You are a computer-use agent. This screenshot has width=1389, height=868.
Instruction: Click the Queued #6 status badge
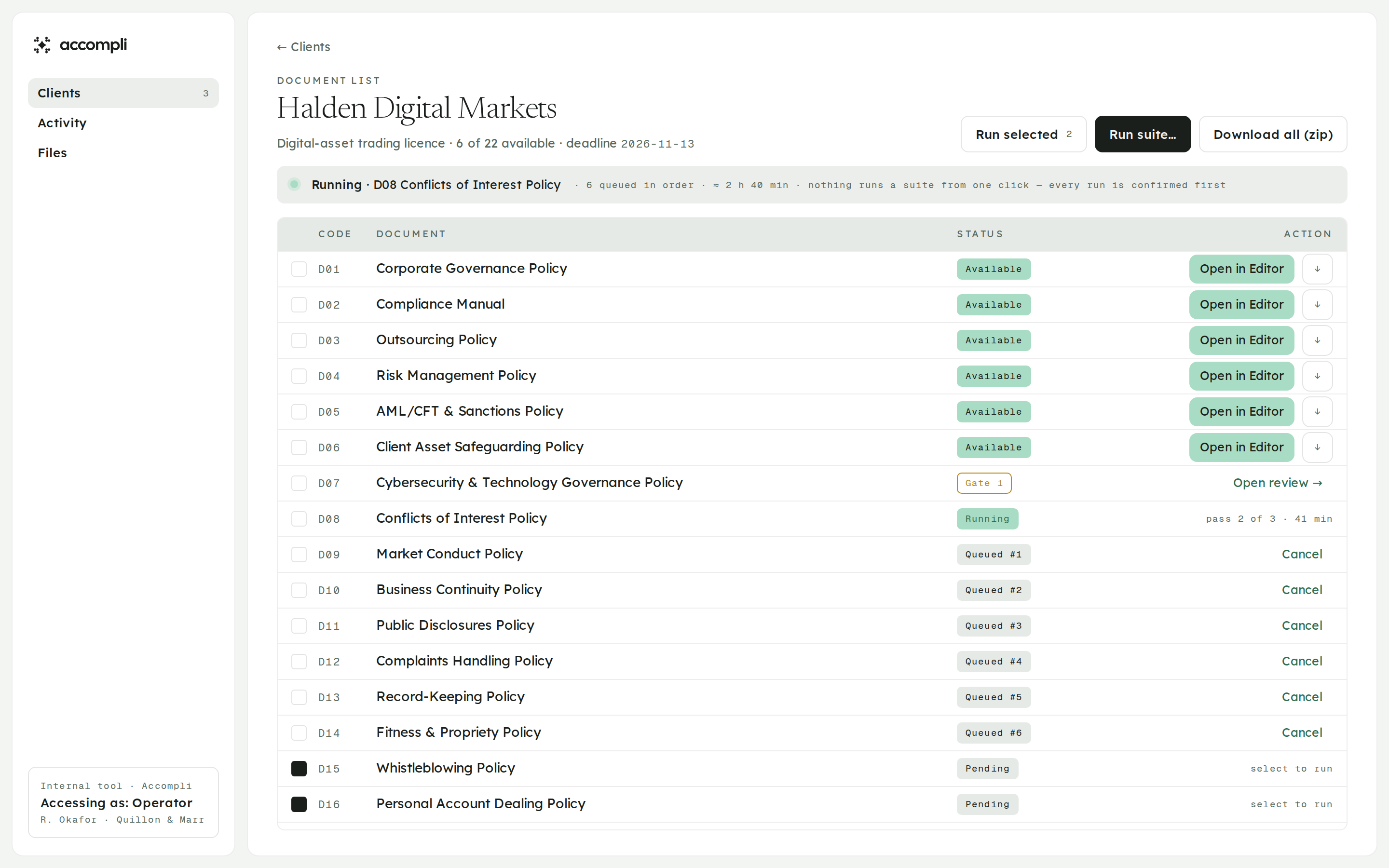(x=994, y=732)
